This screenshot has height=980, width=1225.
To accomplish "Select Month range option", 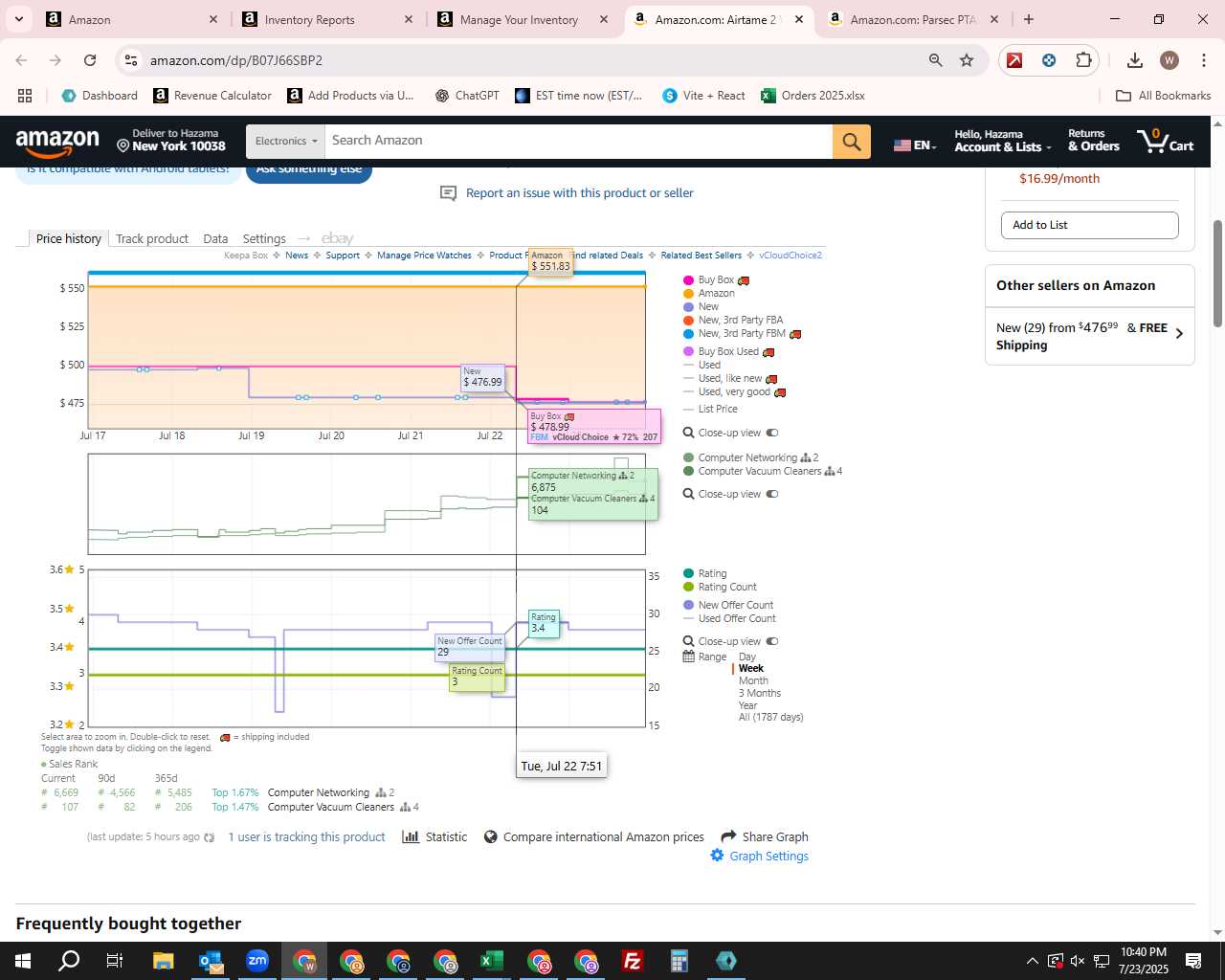I will (x=753, y=681).
